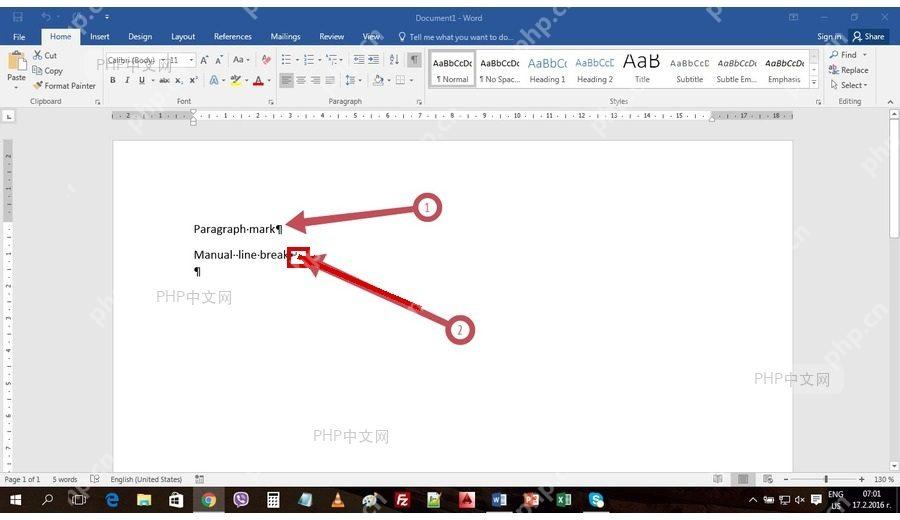Switch to the Insert tab
The width and height of the screenshot is (900, 520).
tap(99, 36)
